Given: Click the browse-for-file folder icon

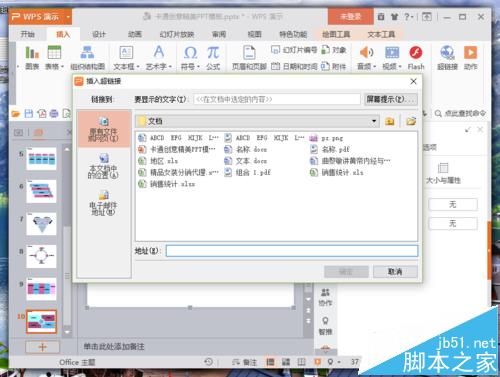Looking at the screenshot, I should [411, 121].
